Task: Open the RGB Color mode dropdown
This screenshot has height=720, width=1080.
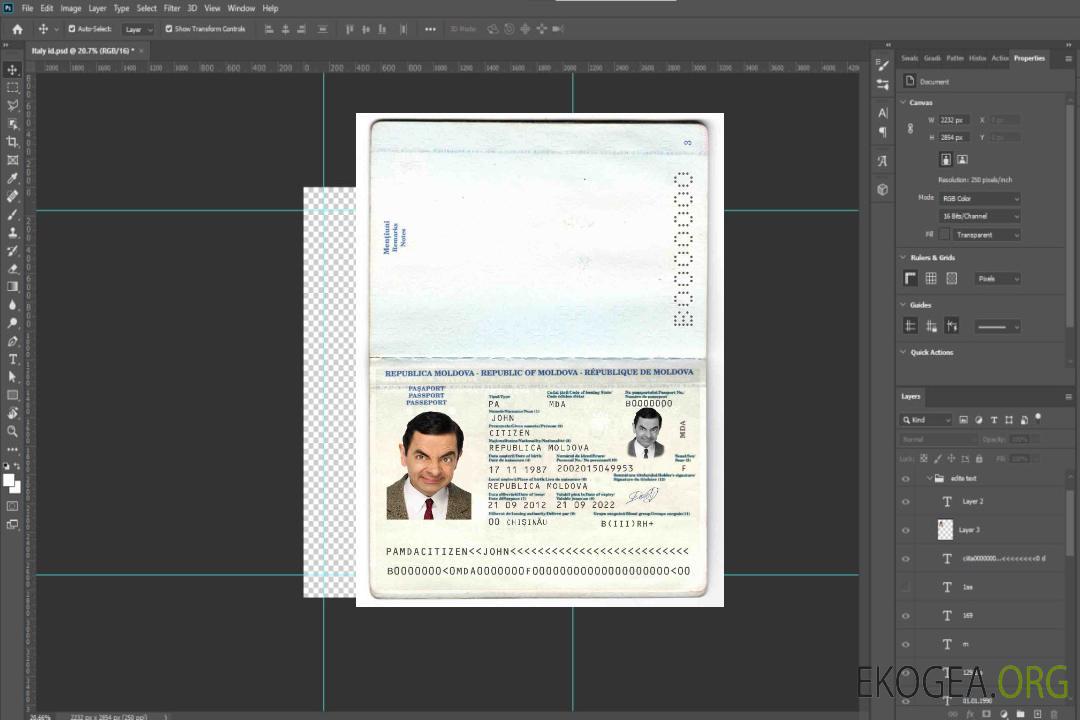Action: click(979, 198)
